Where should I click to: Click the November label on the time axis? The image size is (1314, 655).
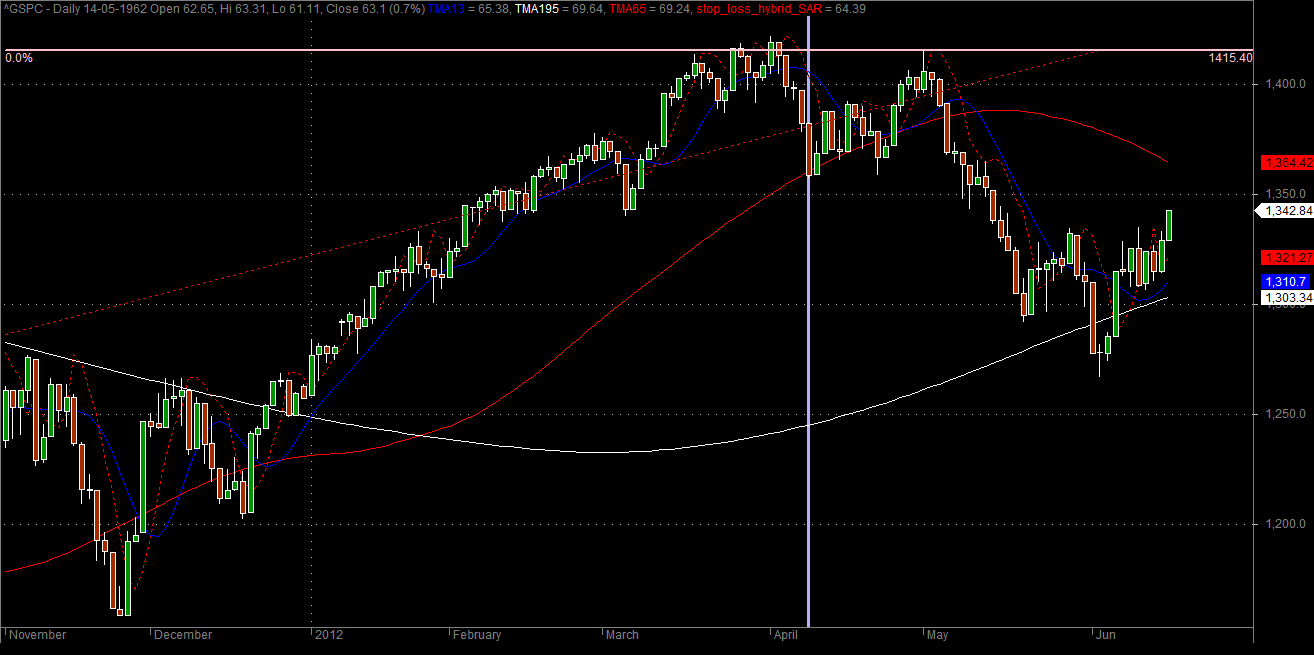click(x=39, y=635)
